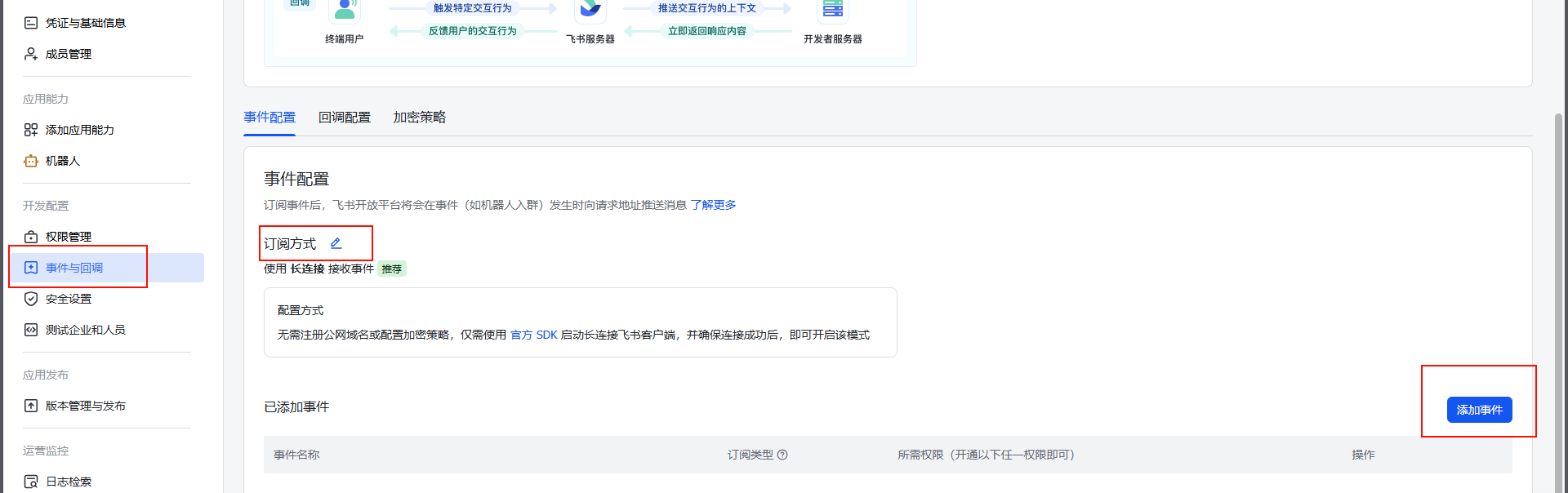This screenshot has height=493, width=1568.
Task: Click the 测试企业和人员 icon
Action: tap(31, 330)
